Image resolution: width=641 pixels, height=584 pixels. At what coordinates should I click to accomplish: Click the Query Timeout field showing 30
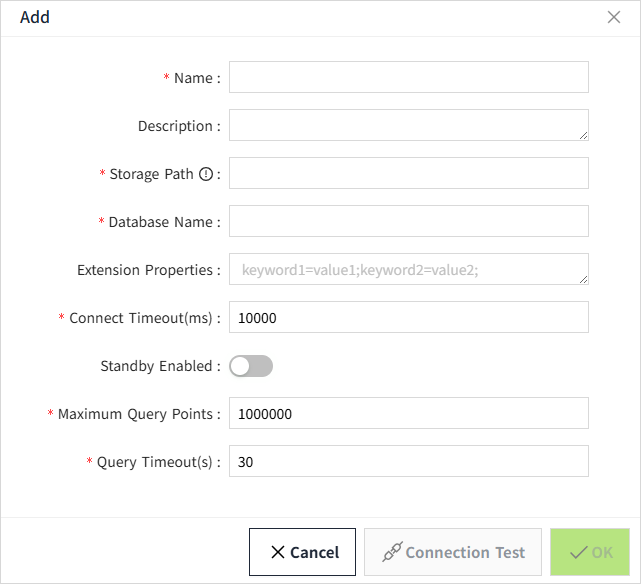click(x=408, y=461)
